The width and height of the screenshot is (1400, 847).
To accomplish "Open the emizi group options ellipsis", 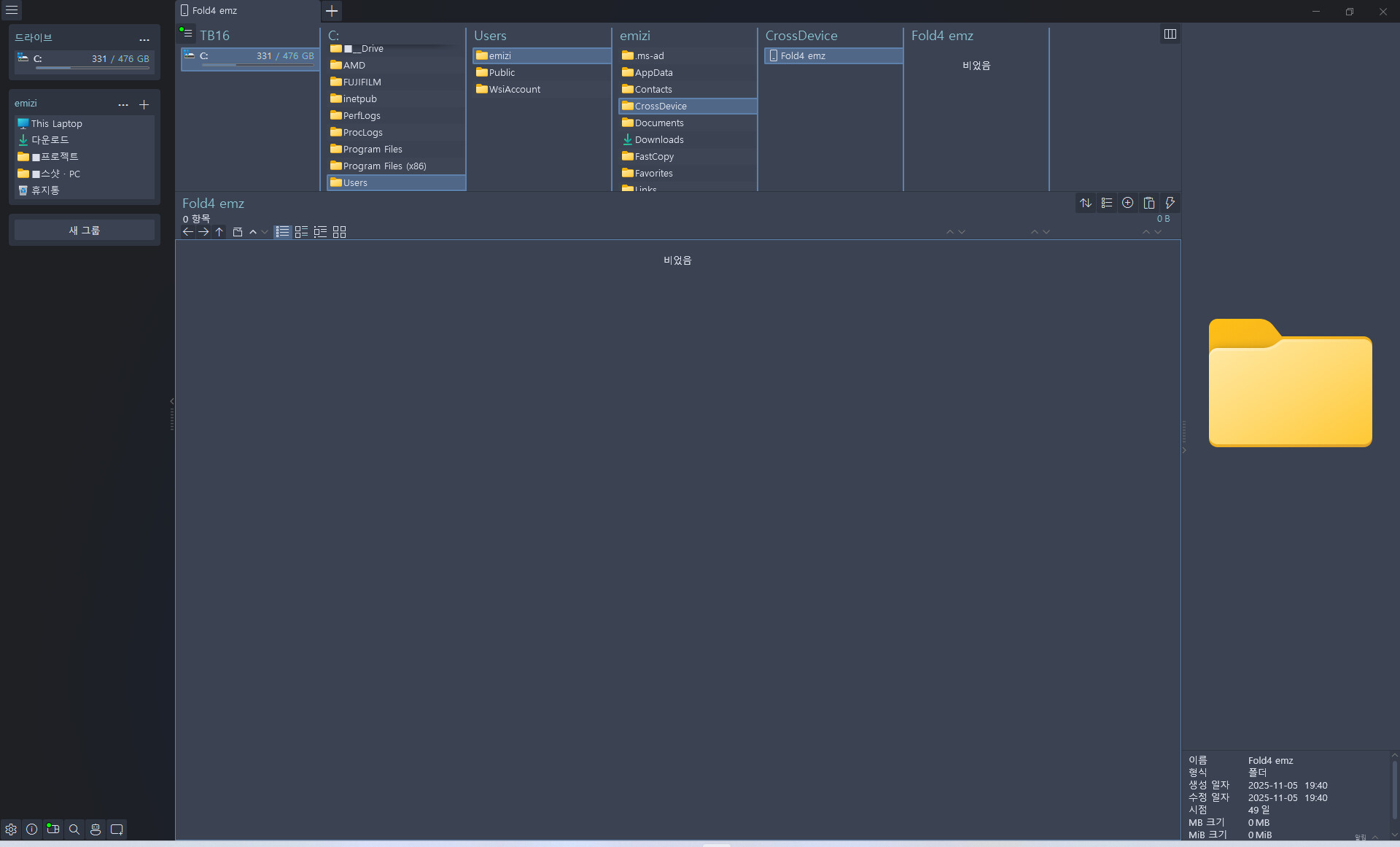I will click(123, 105).
